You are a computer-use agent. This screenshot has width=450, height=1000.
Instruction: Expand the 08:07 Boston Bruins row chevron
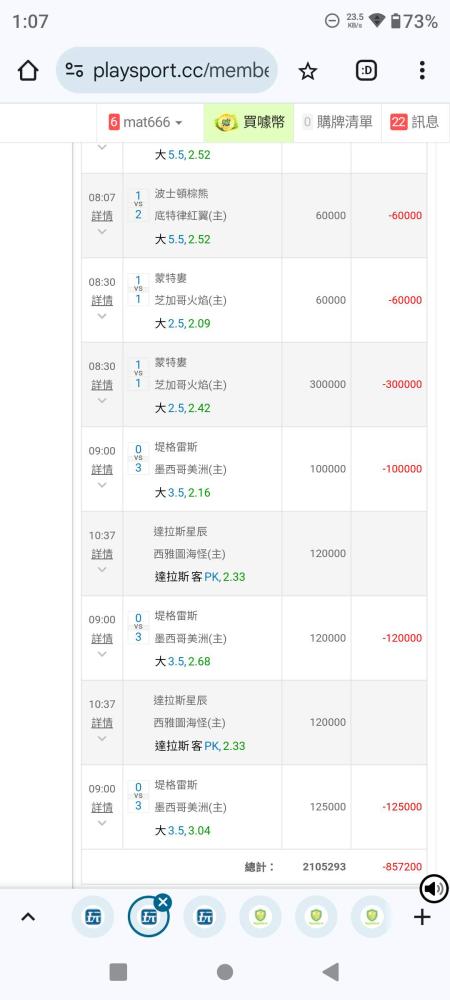[102, 232]
